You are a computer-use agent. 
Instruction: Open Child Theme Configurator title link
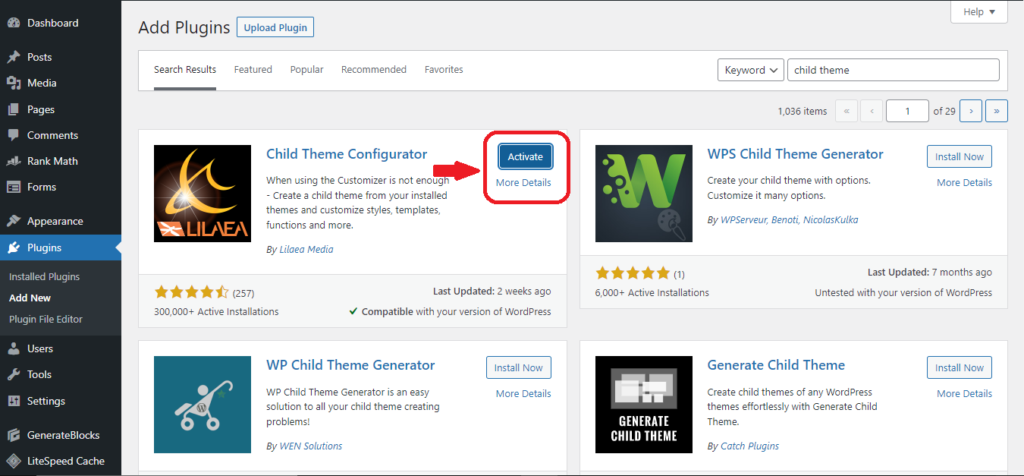[347, 154]
